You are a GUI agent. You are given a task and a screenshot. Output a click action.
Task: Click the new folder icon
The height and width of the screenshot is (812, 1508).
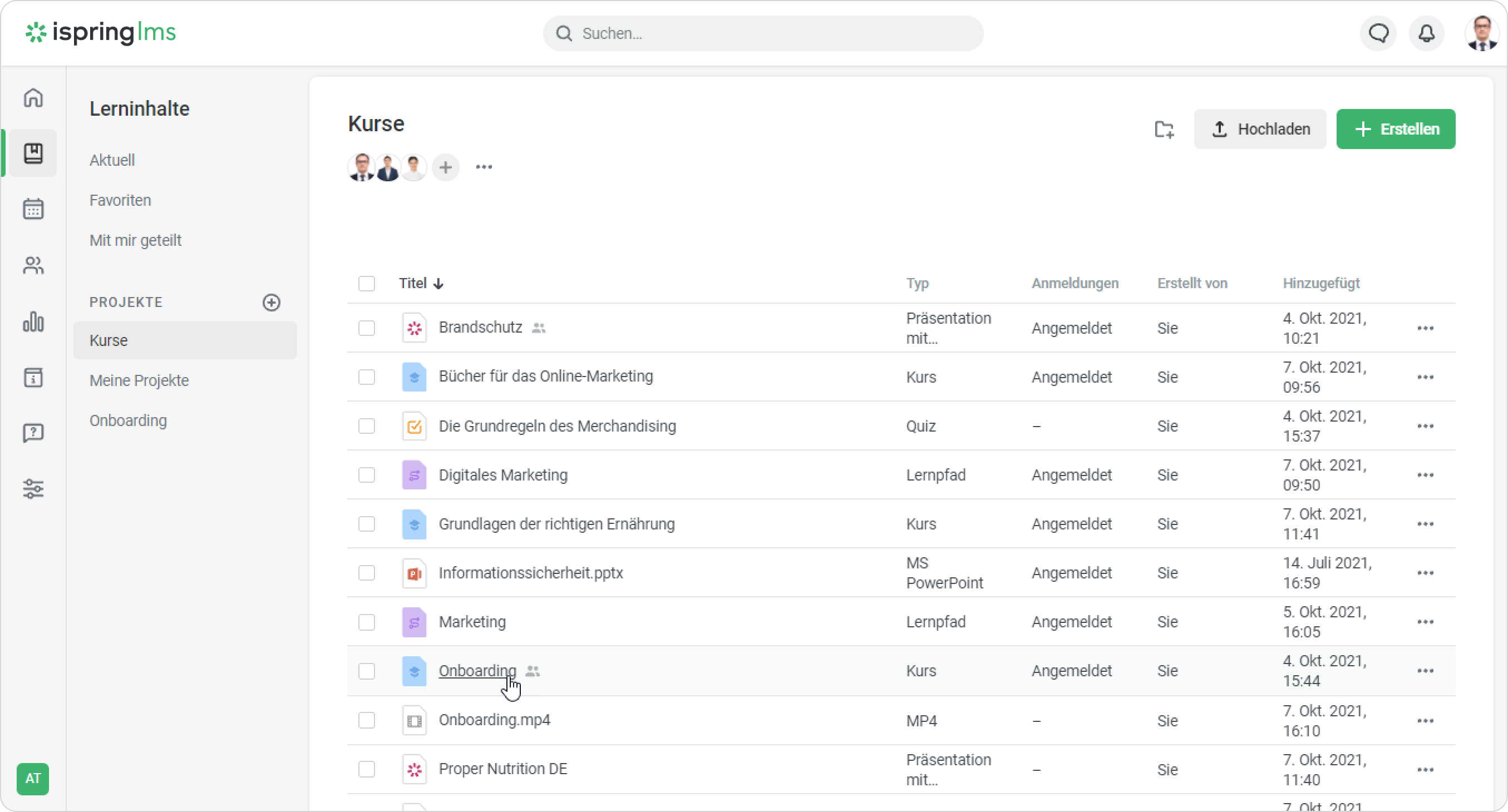(1164, 129)
